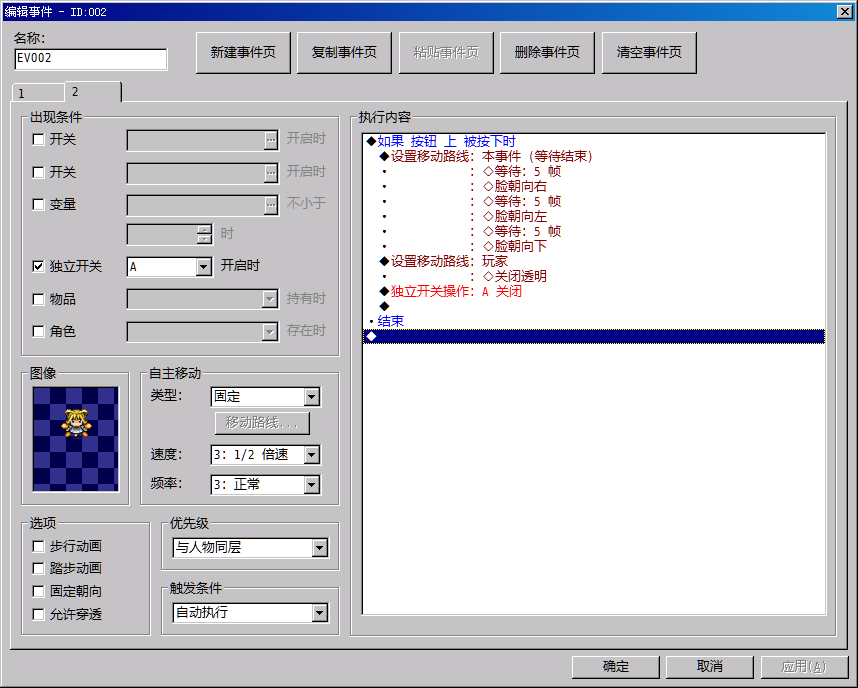The height and width of the screenshot is (688, 858).
Task: Select the 脸朝向左 command line
Action: 594,217
